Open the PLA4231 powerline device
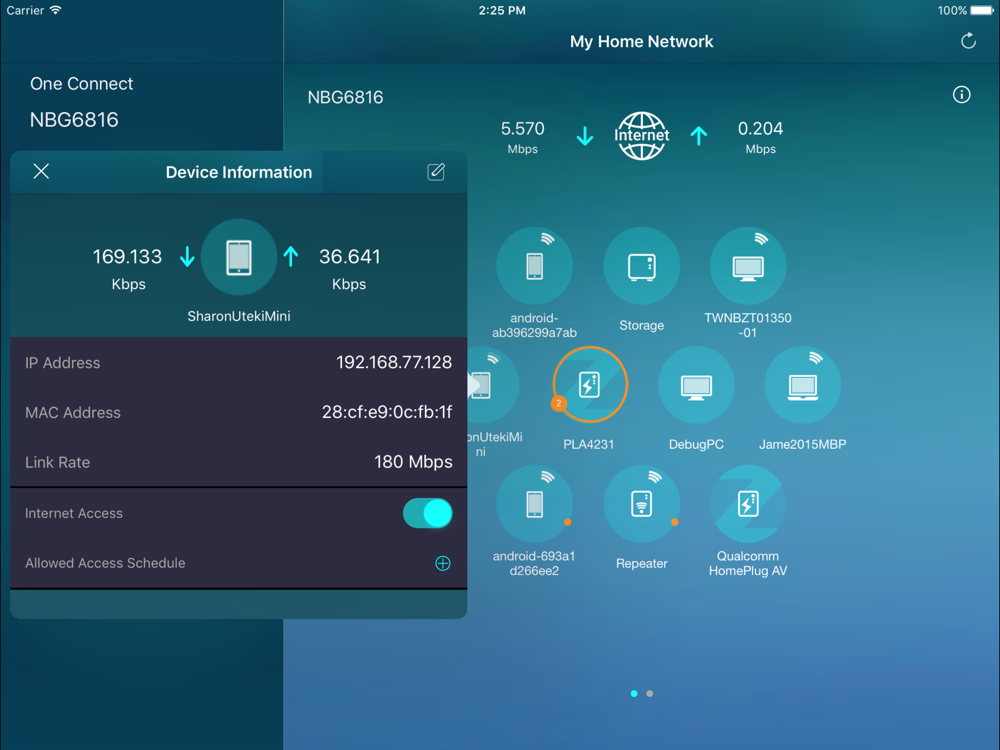This screenshot has height=750, width=1000. (x=590, y=385)
